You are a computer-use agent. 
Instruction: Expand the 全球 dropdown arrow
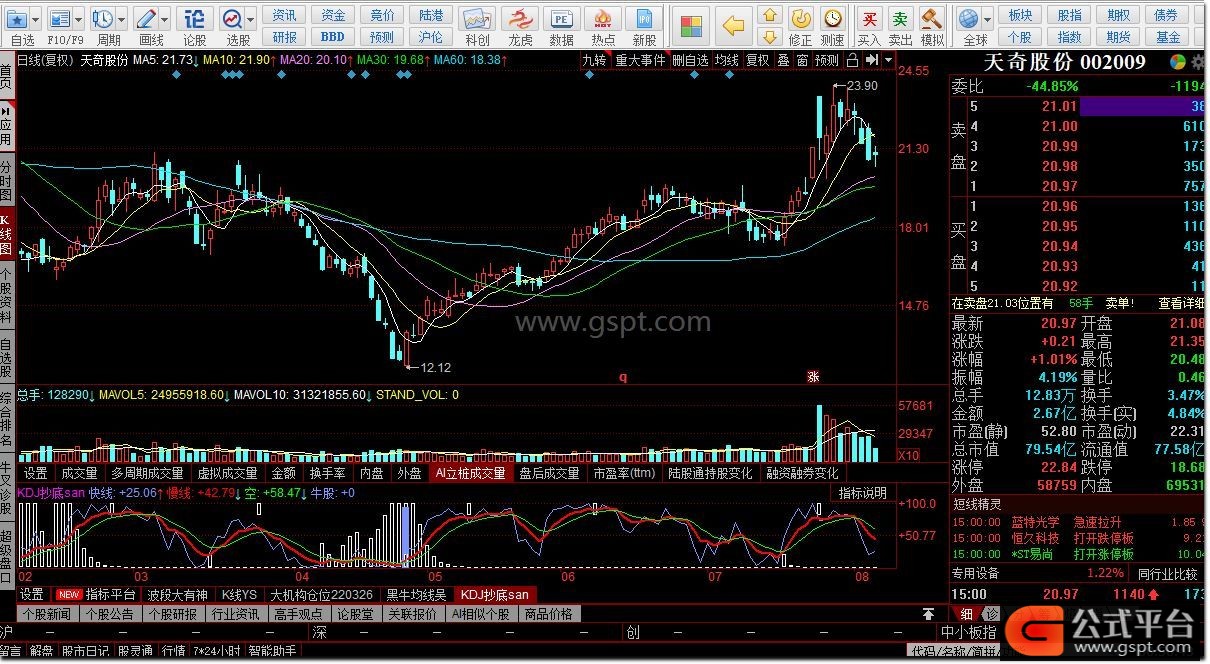(986, 19)
